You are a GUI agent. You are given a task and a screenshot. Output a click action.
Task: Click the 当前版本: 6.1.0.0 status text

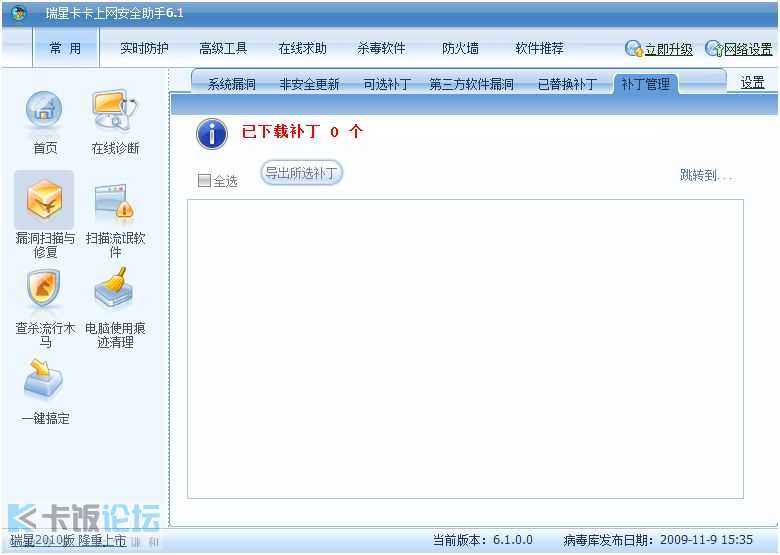click(x=483, y=540)
